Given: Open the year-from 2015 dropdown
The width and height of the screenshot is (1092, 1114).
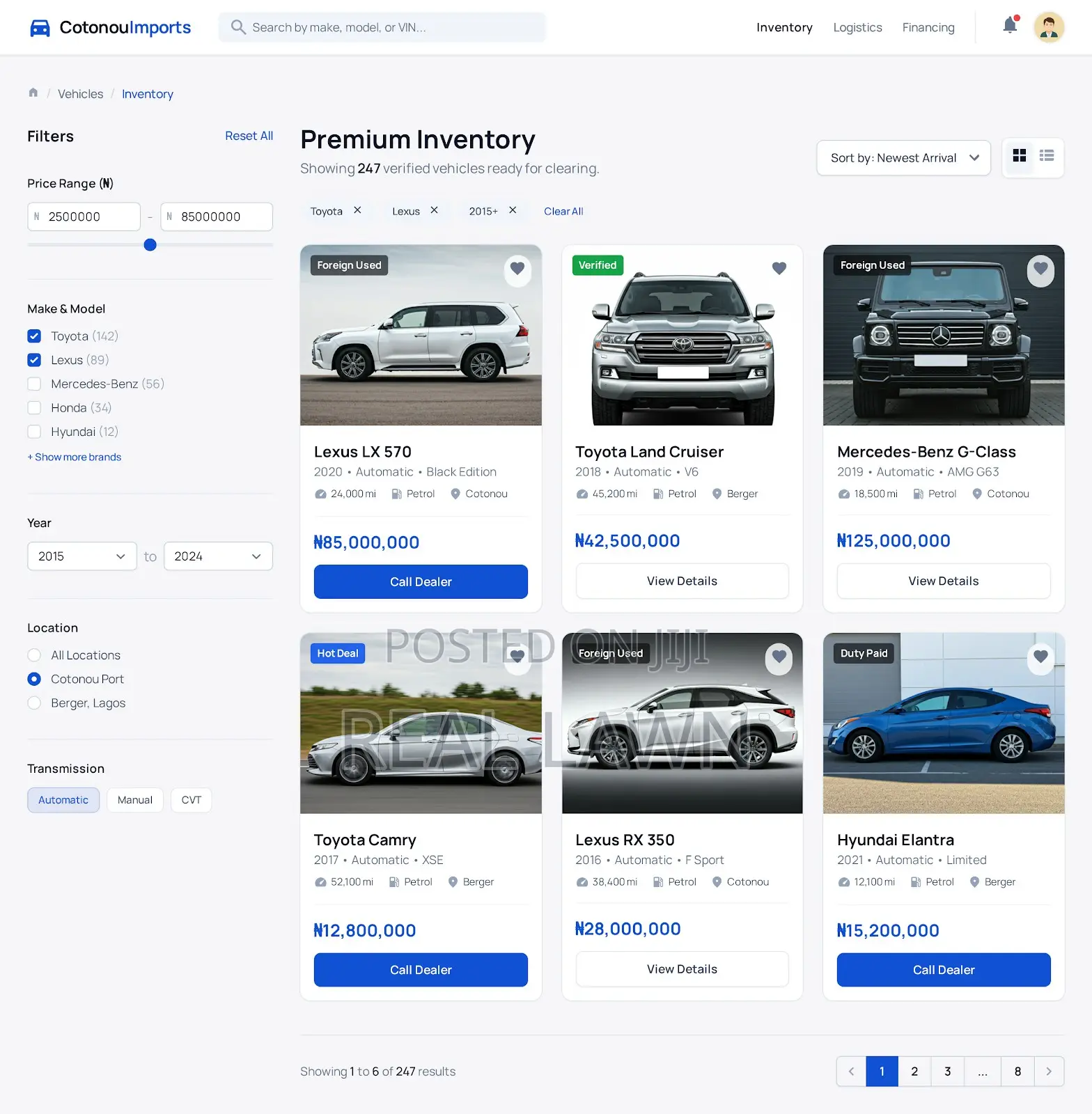Looking at the screenshot, I should coord(82,556).
